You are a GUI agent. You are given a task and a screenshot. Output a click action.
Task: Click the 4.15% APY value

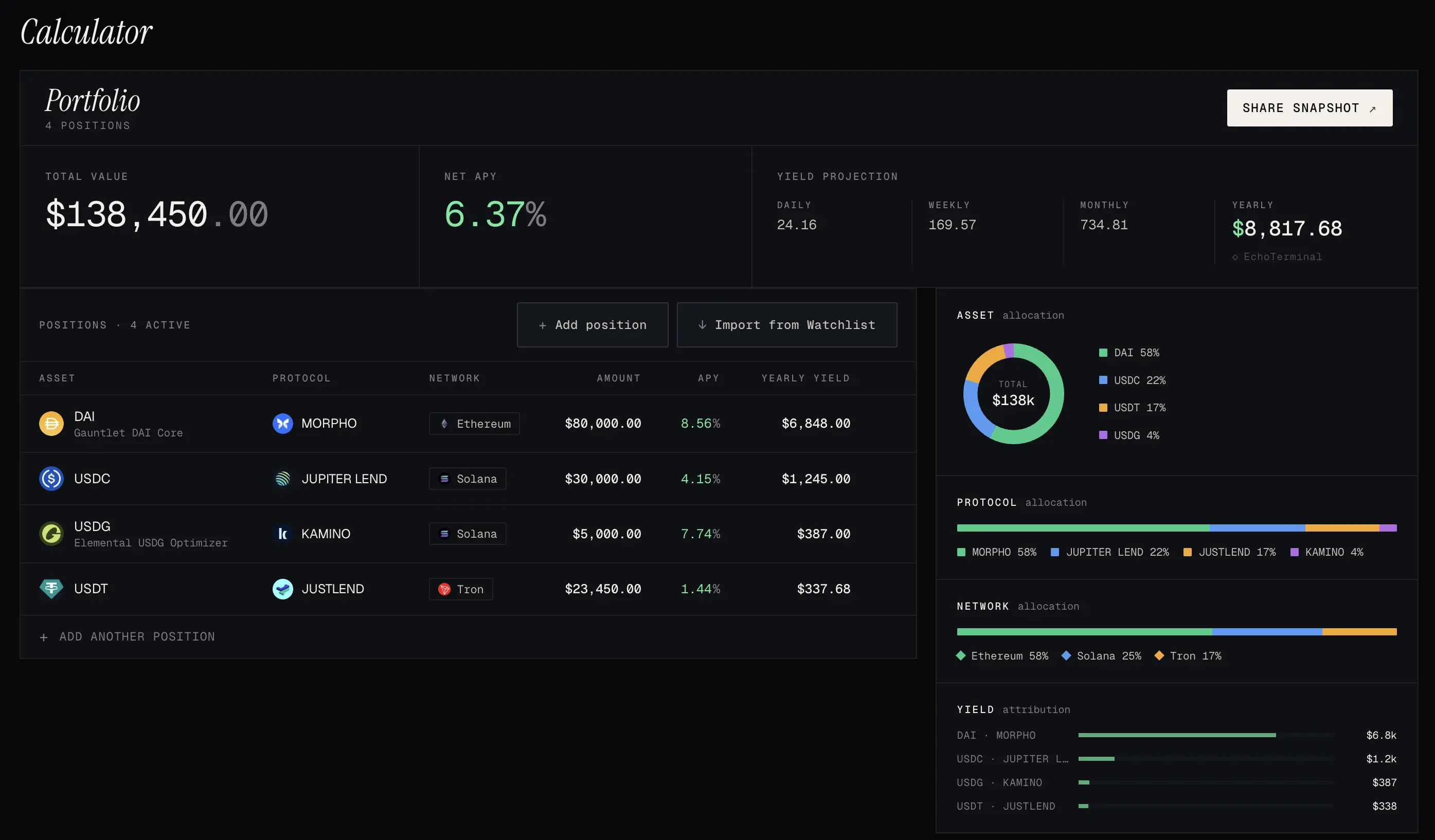pyautogui.click(x=701, y=479)
